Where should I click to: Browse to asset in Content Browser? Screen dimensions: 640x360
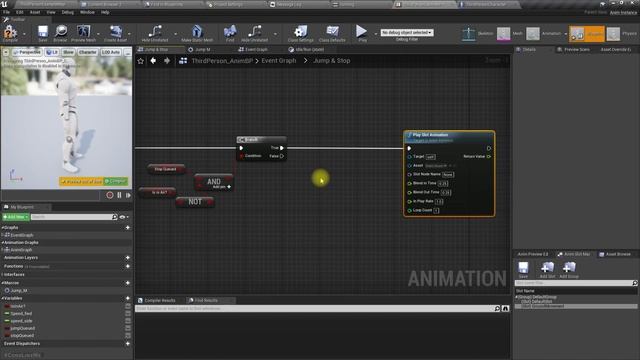point(60,32)
